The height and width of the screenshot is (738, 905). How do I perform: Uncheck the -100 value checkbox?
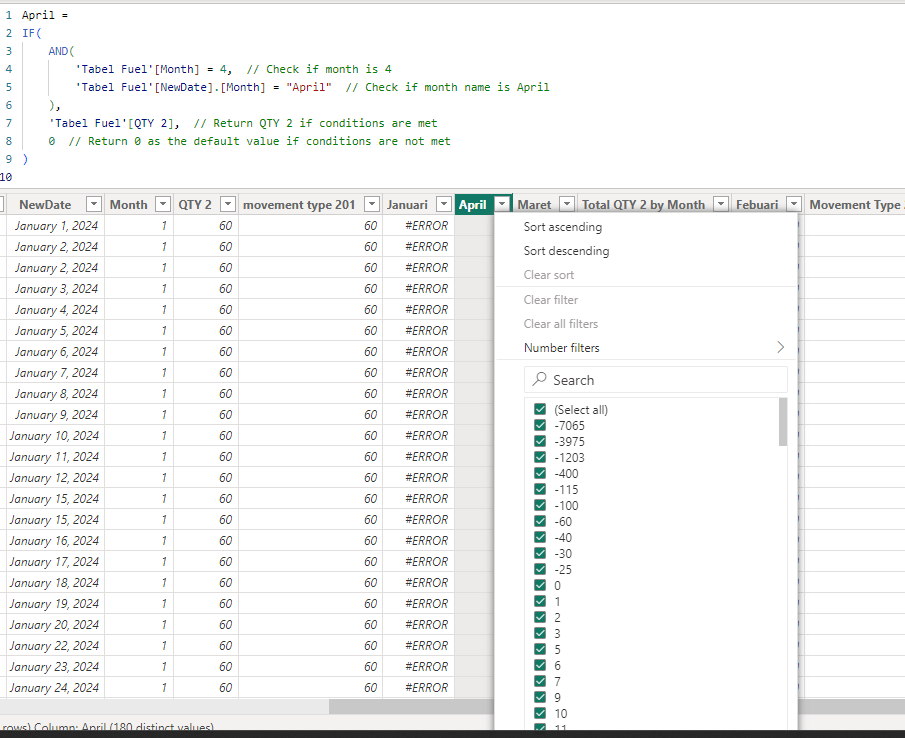coord(540,505)
